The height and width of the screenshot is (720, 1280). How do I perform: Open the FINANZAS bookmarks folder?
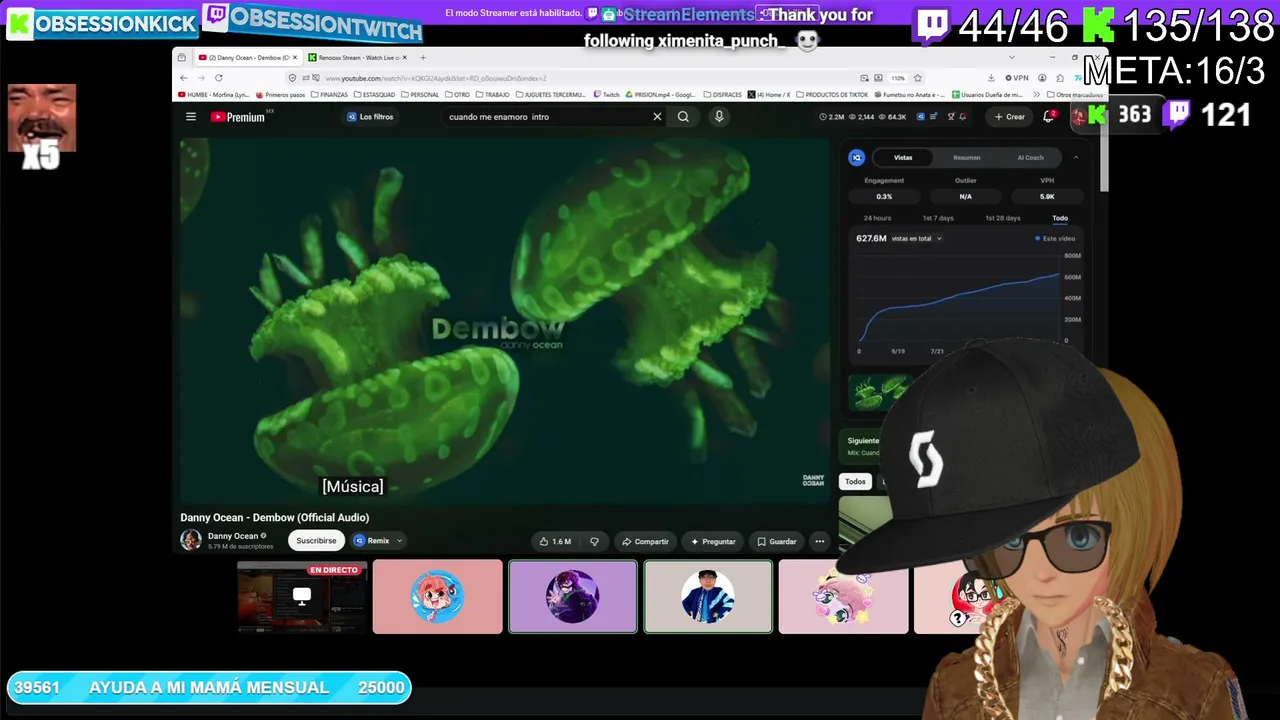tap(329, 95)
